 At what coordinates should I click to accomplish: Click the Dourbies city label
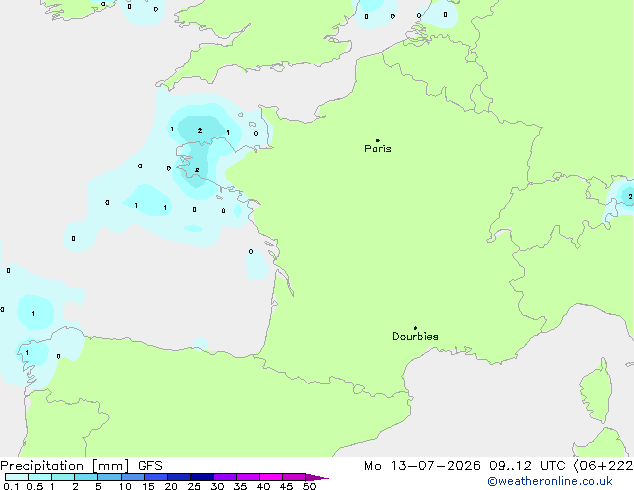click(x=415, y=336)
